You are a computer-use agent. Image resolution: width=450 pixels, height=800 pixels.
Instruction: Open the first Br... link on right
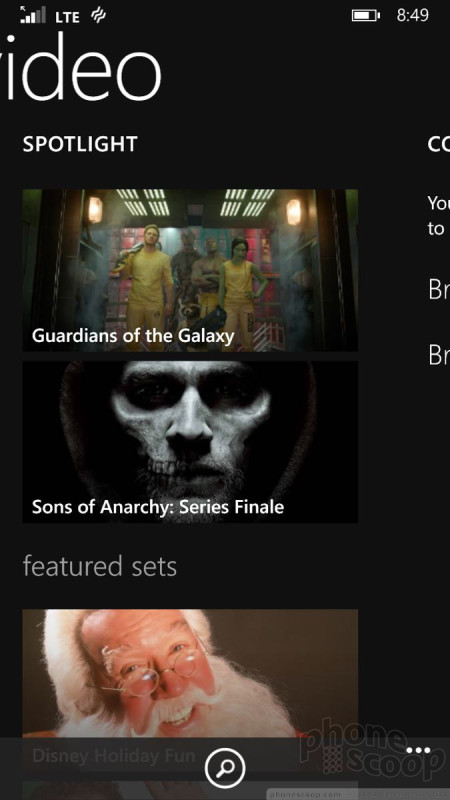pos(439,289)
